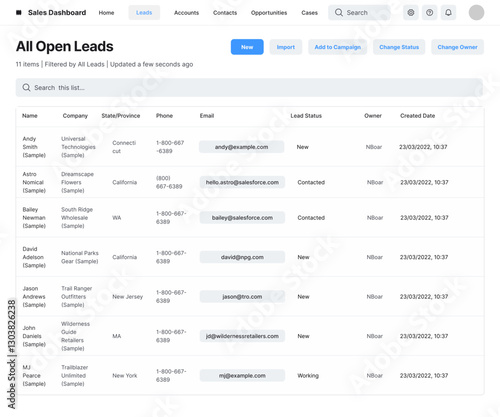Click Universal Technologies (Sample) company
This screenshot has width=500, height=417.
[78, 147]
